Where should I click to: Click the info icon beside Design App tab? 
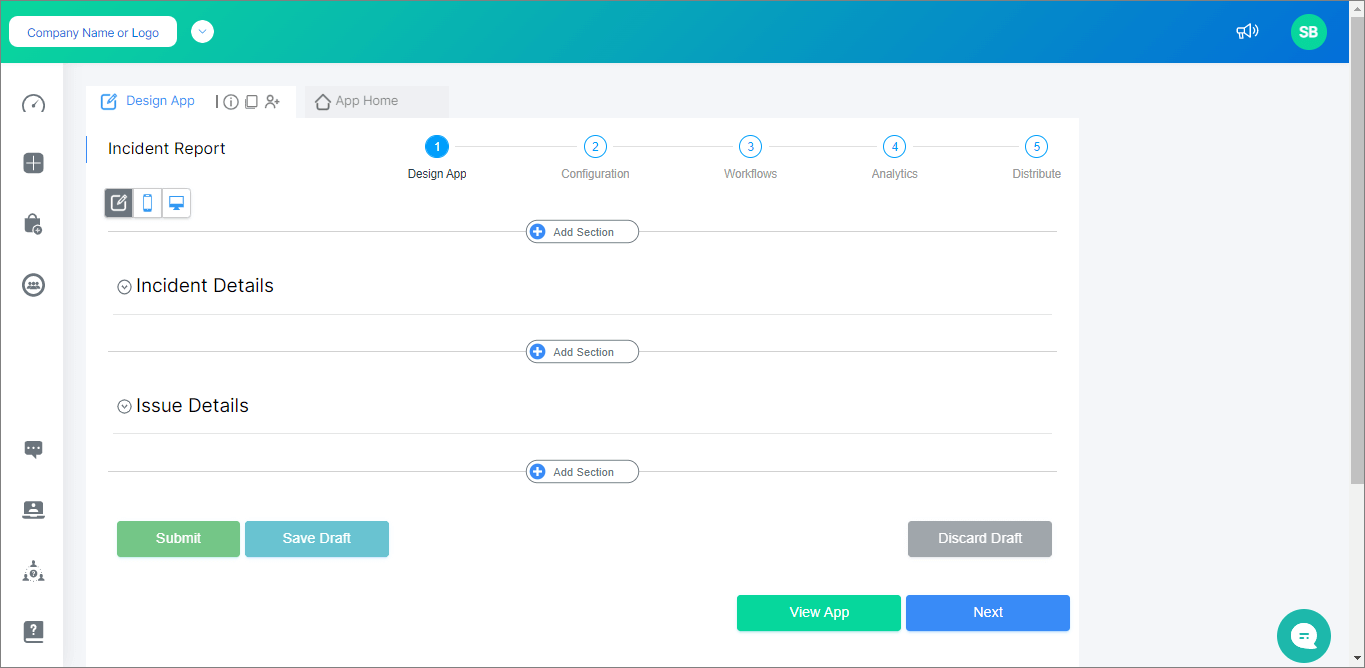coord(231,101)
